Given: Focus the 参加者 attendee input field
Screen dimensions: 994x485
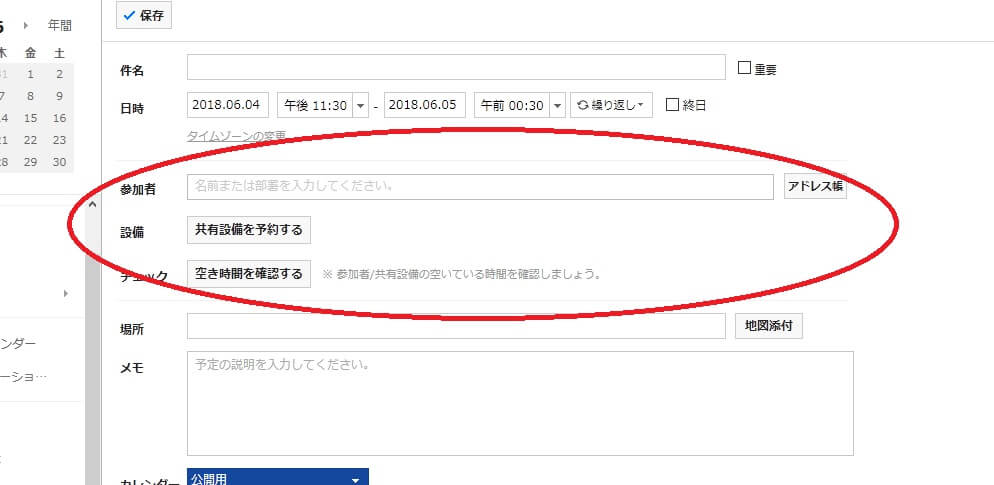Looking at the screenshot, I should pos(480,187).
